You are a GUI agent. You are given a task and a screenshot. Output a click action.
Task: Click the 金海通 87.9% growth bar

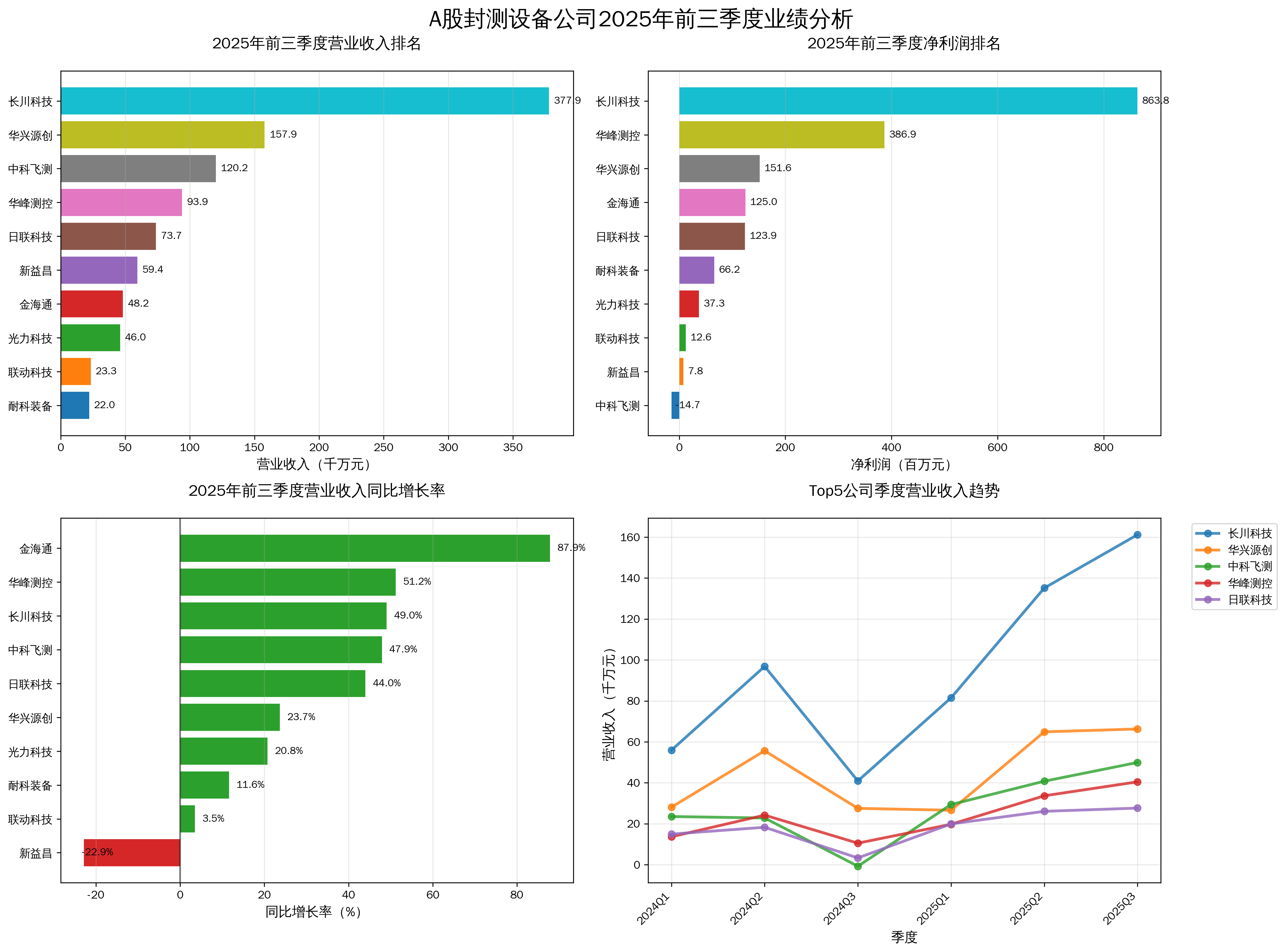coord(364,548)
